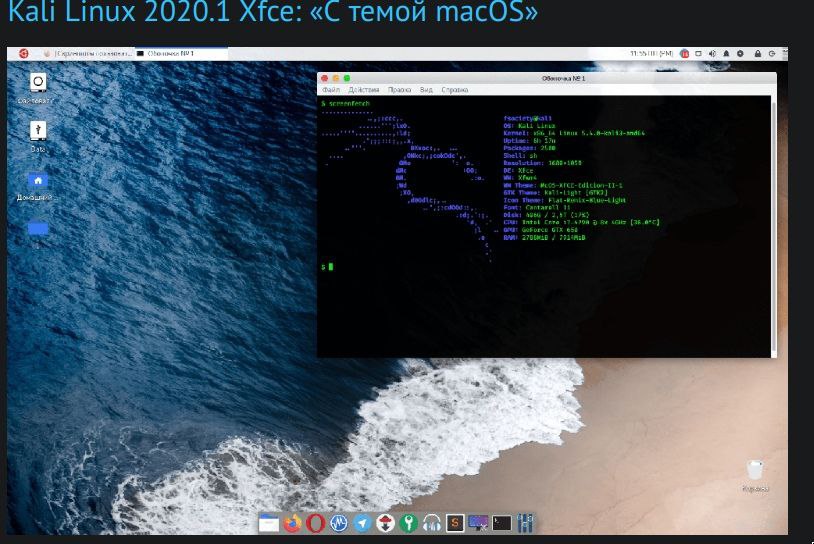This screenshot has width=814, height=544.
Task: Click the terminal window vertical scrollbar
Action: (774, 226)
